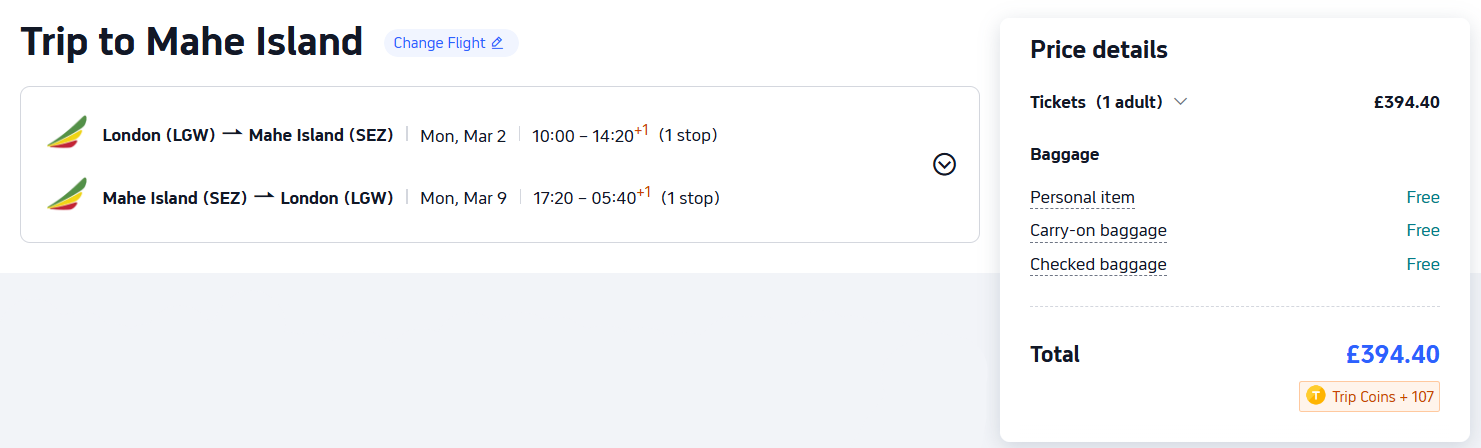Click the Trip to Mahe Island heading
This screenshot has width=1481, height=448.
tap(192, 42)
